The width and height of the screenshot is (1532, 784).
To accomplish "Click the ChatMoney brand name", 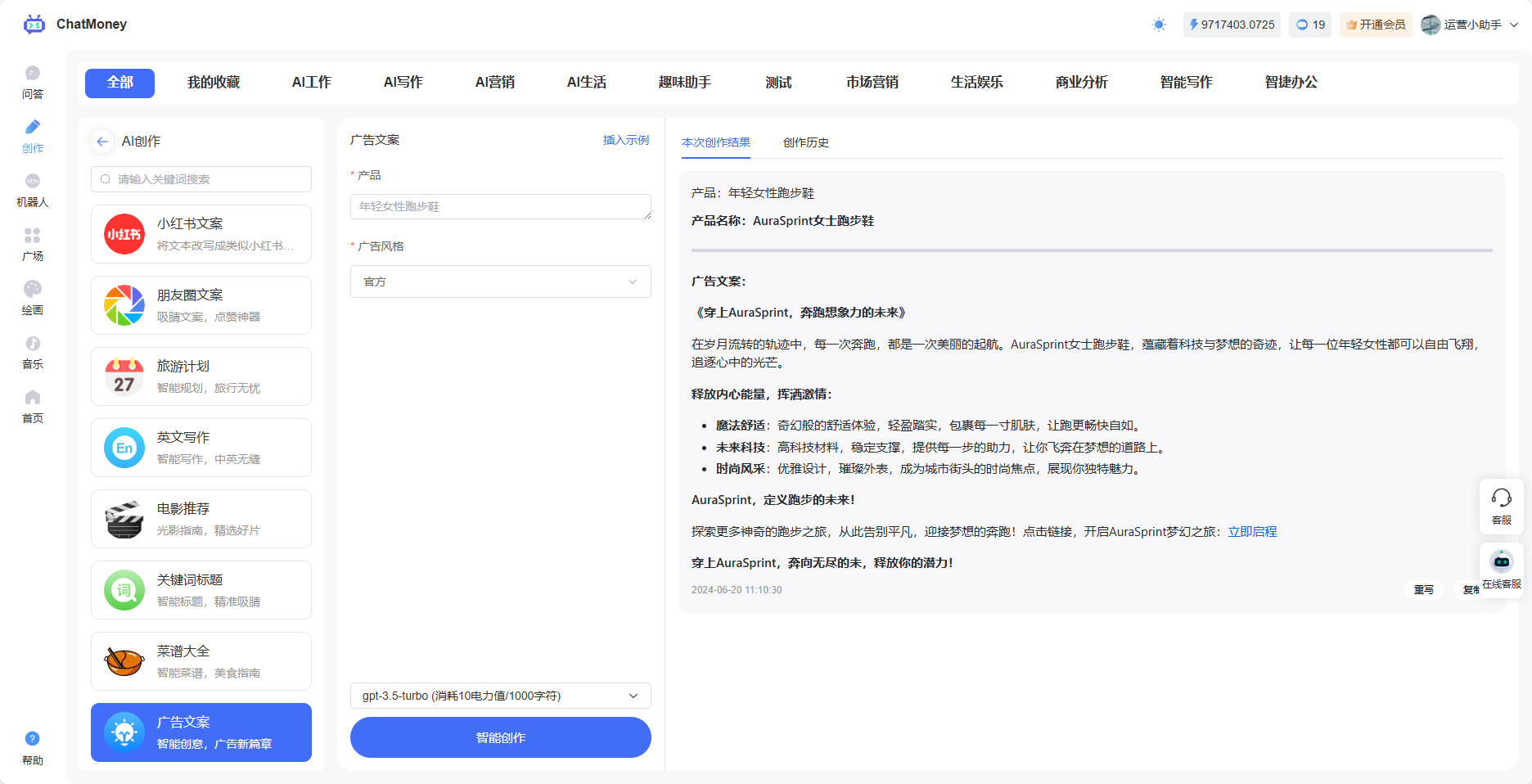I will 92,25.
